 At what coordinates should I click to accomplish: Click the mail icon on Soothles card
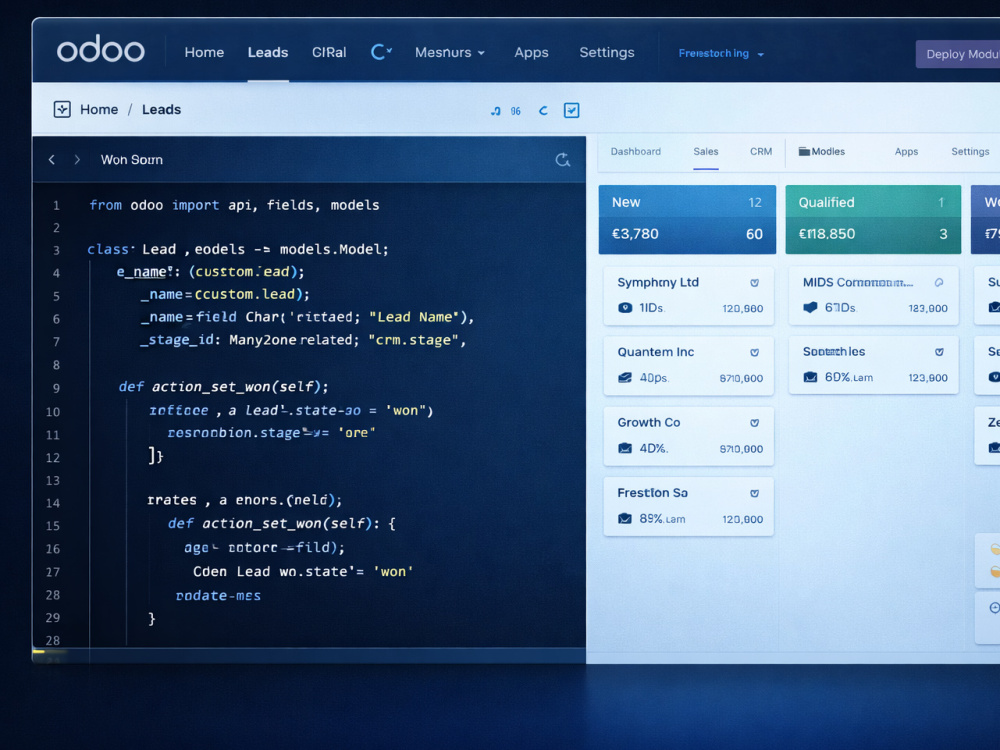coord(810,377)
